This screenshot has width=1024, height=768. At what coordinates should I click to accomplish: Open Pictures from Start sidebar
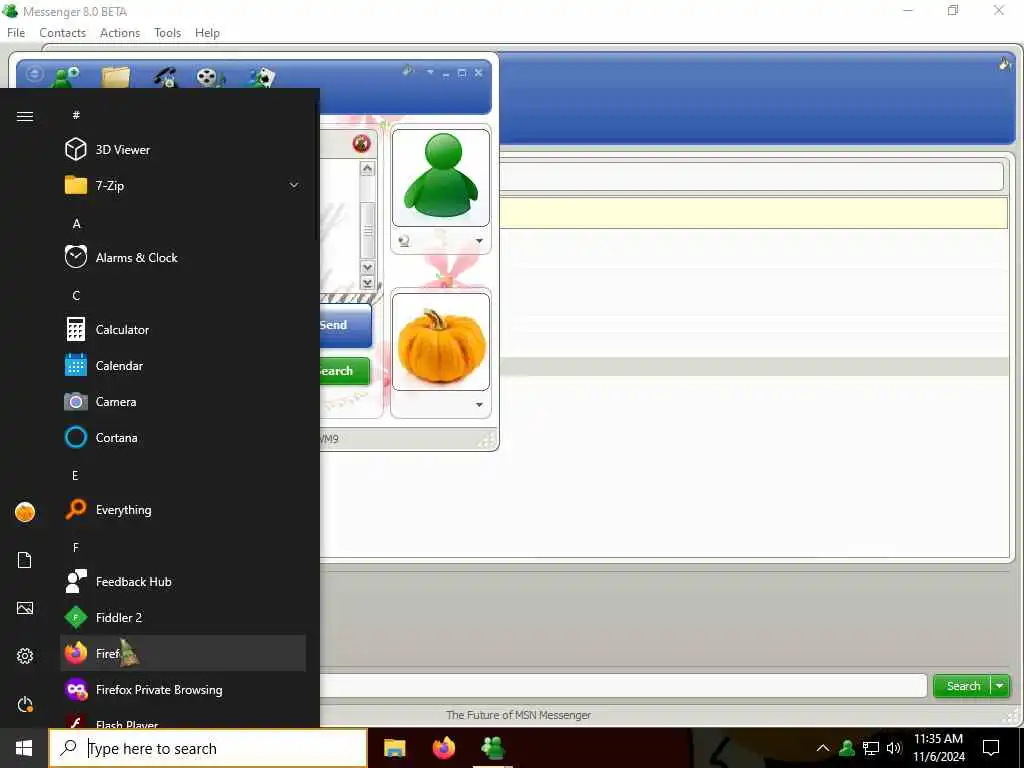pos(25,608)
